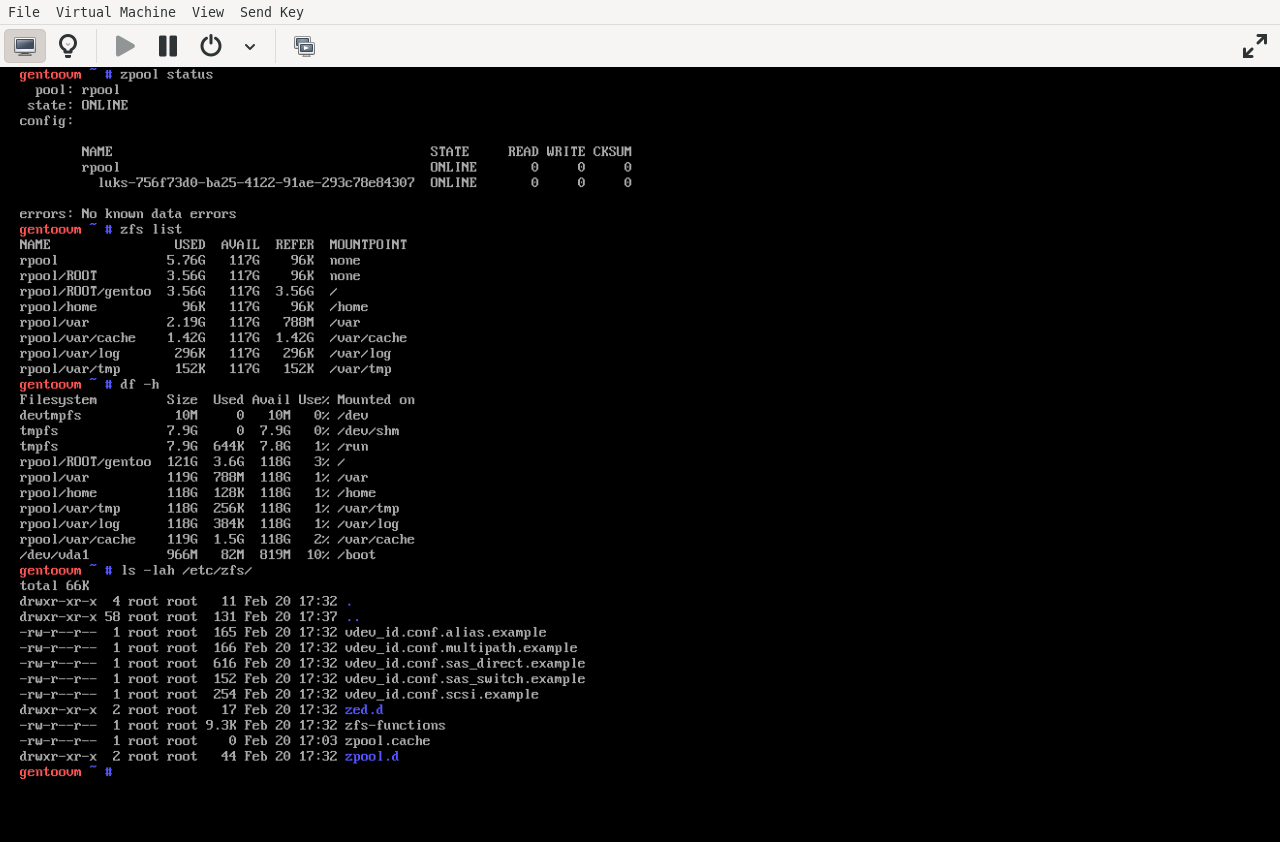Click the 3.6G used value
1280x842 pixels.
[x=229, y=462]
